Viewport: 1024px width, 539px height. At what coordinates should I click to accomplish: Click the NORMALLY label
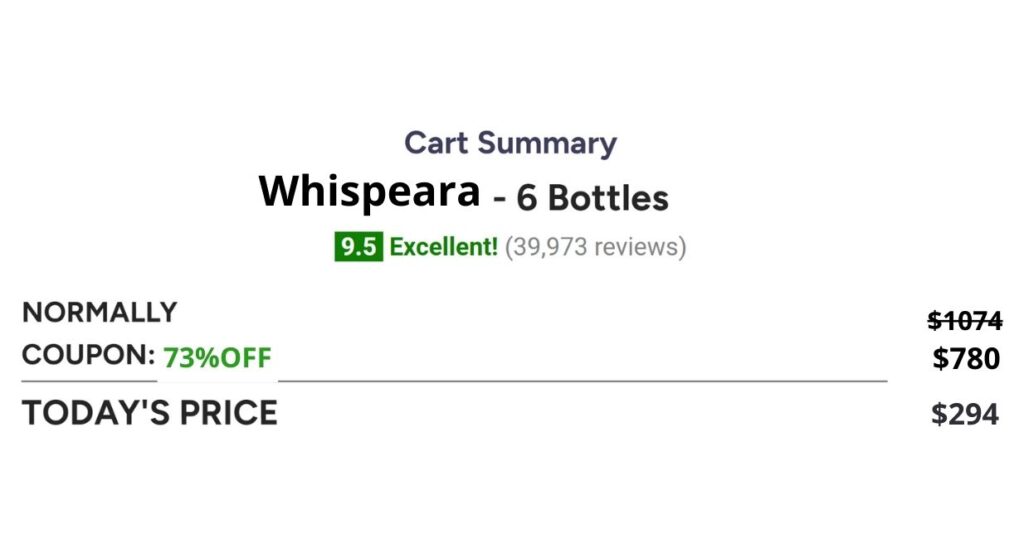(x=99, y=312)
